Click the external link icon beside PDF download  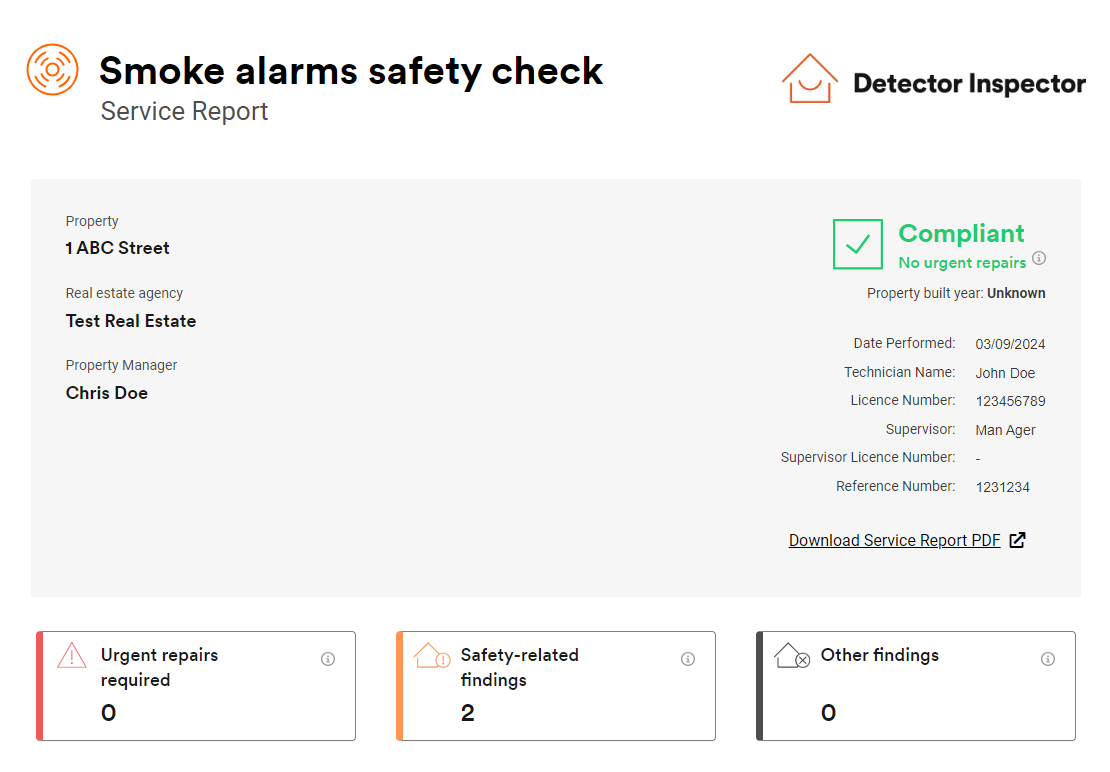point(1017,540)
